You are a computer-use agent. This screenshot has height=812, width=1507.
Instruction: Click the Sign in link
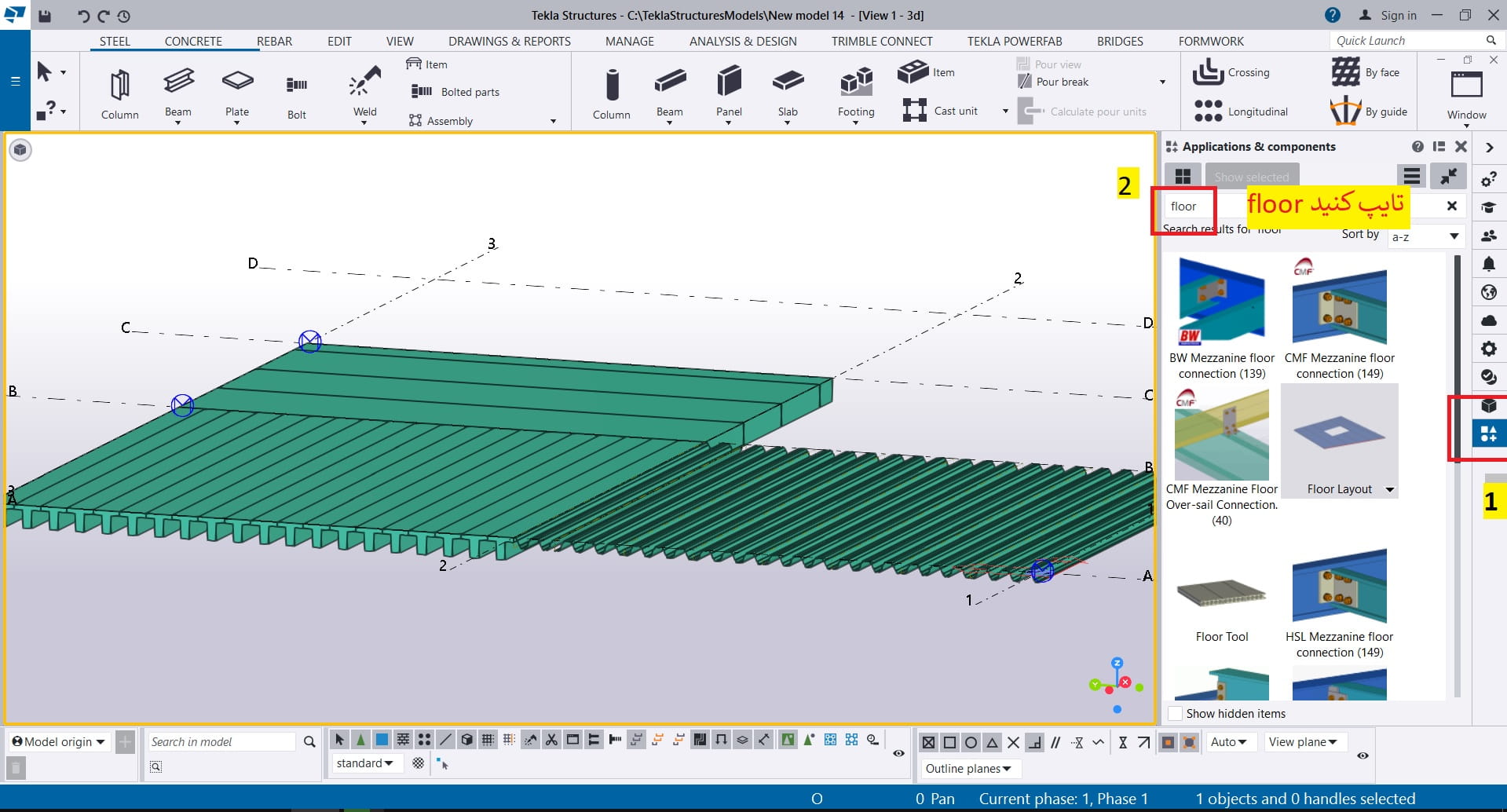pyautogui.click(x=1398, y=15)
